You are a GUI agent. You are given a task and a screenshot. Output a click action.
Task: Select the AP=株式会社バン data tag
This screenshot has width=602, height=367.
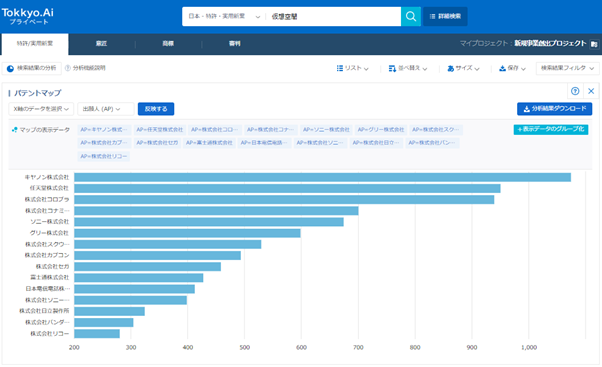[432, 143]
